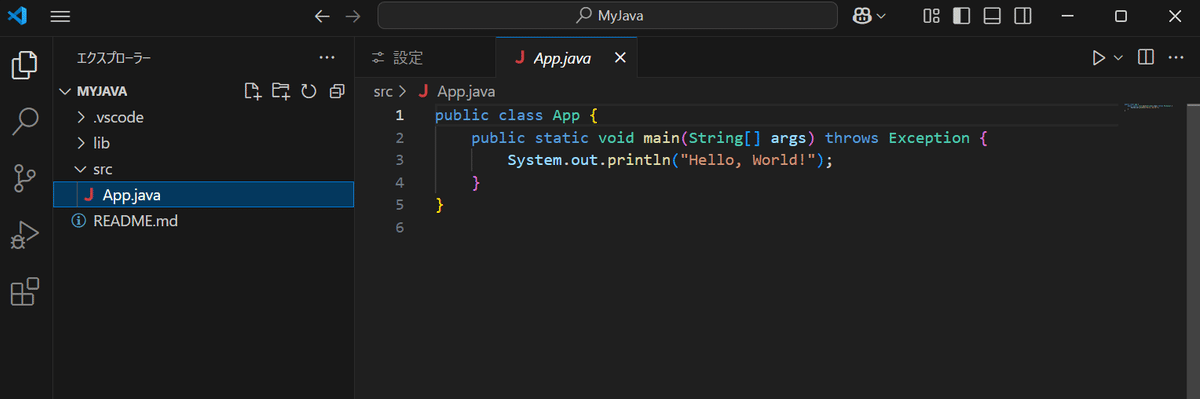1200x399 pixels.
Task: Click the class name App on line 1
Action: click(566, 115)
